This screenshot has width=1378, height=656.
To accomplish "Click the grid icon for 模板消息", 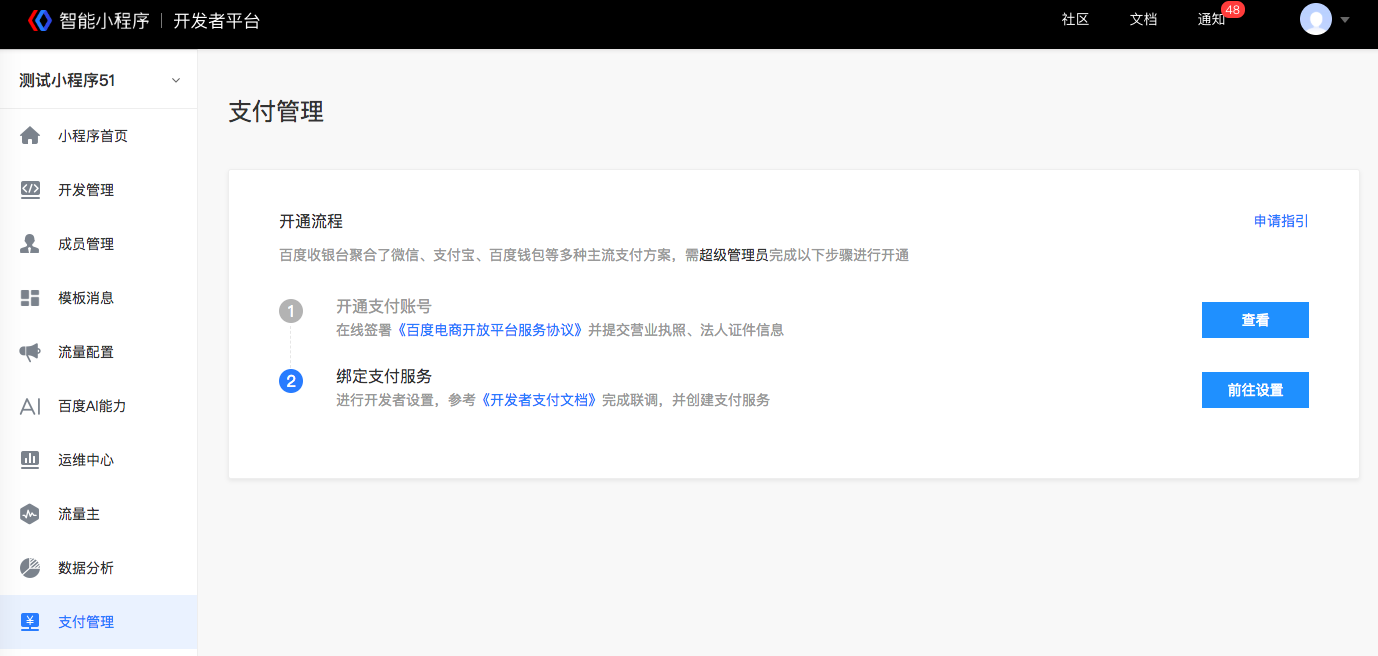I will (x=30, y=298).
